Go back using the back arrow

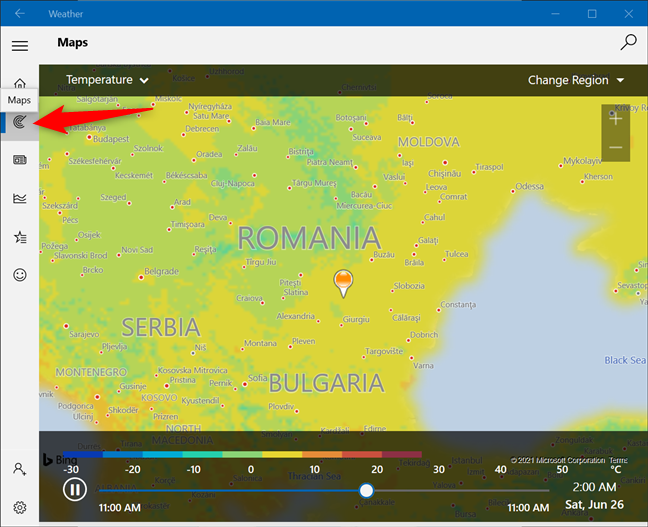pos(20,14)
